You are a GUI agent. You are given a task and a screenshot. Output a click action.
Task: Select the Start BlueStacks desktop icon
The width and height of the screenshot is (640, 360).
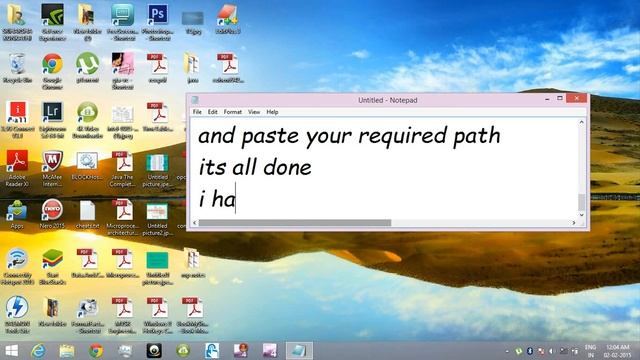pyautogui.click(x=52, y=266)
